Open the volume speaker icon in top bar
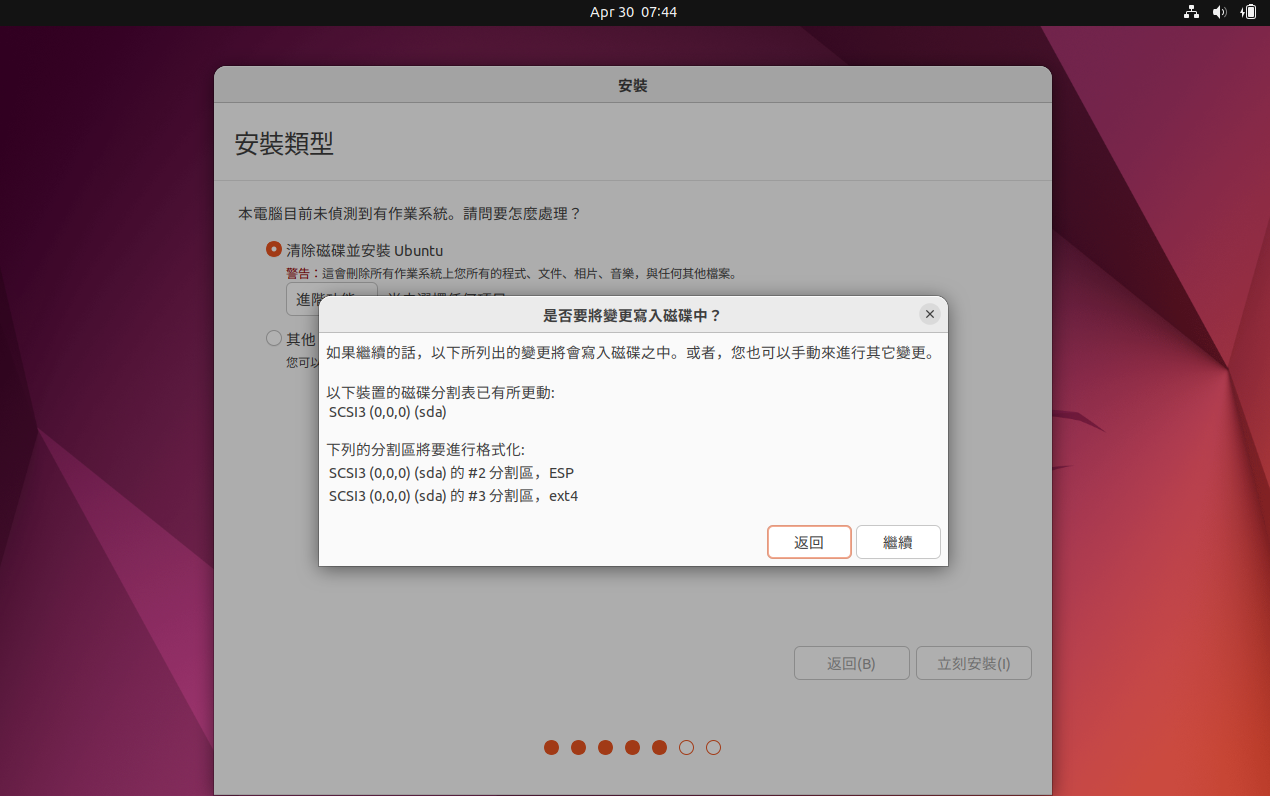Viewport: 1270px width, 796px height. [1219, 12]
